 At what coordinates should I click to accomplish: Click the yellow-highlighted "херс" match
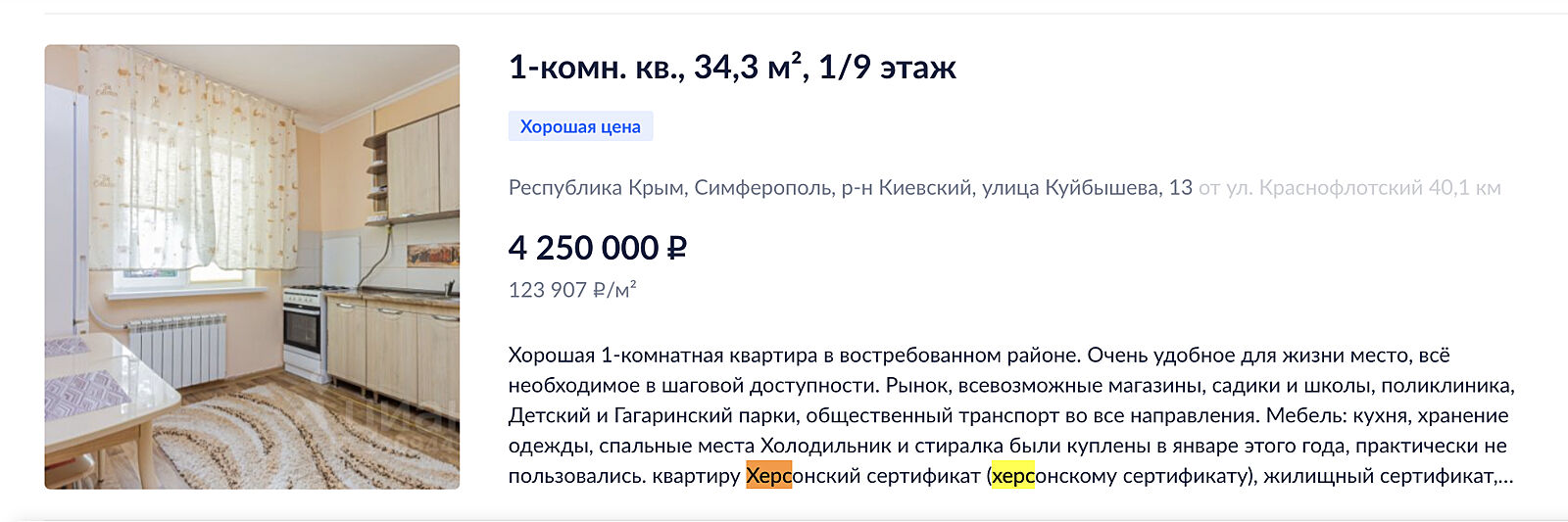pos(1013,476)
